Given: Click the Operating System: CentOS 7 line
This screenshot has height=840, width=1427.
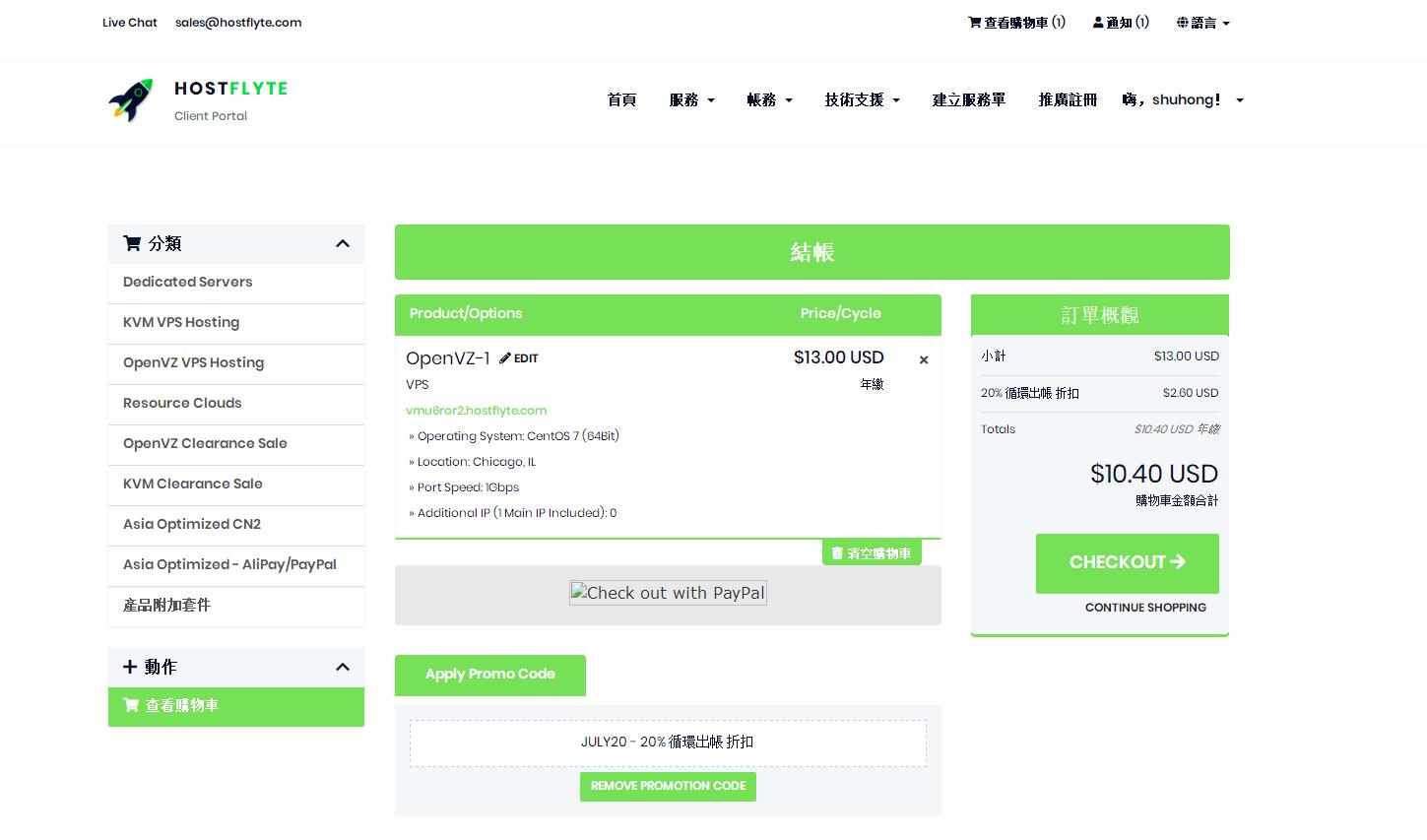Looking at the screenshot, I should (514, 436).
